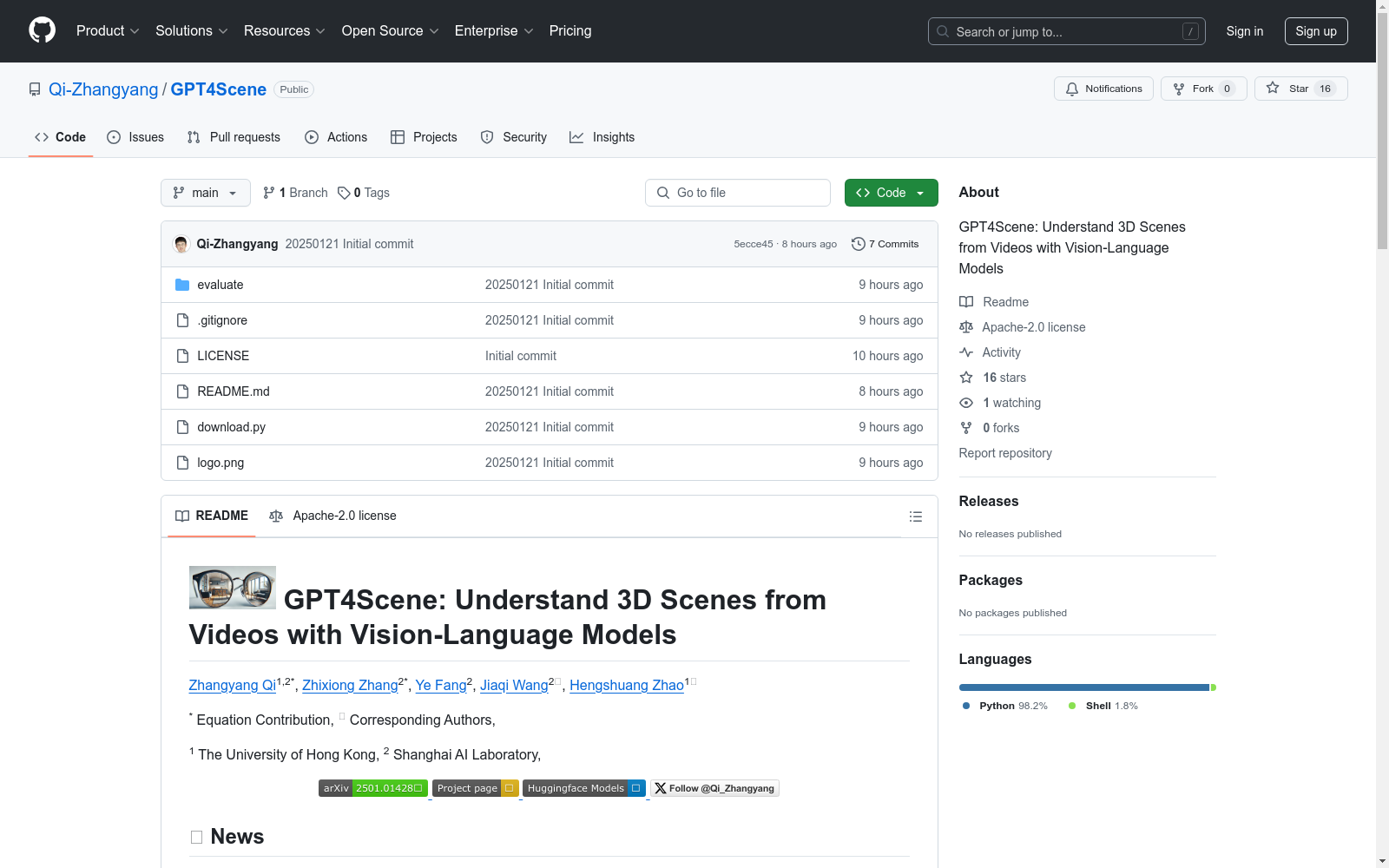Expand the Open Source menu
The height and width of the screenshot is (868, 1389).
click(x=391, y=31)
